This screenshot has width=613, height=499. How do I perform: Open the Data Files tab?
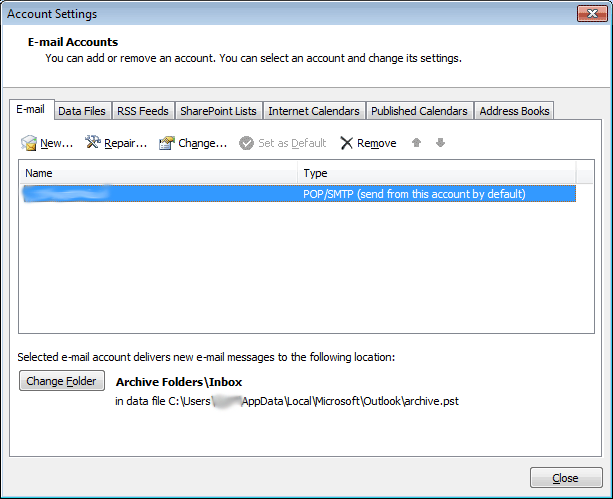(83, 111)
